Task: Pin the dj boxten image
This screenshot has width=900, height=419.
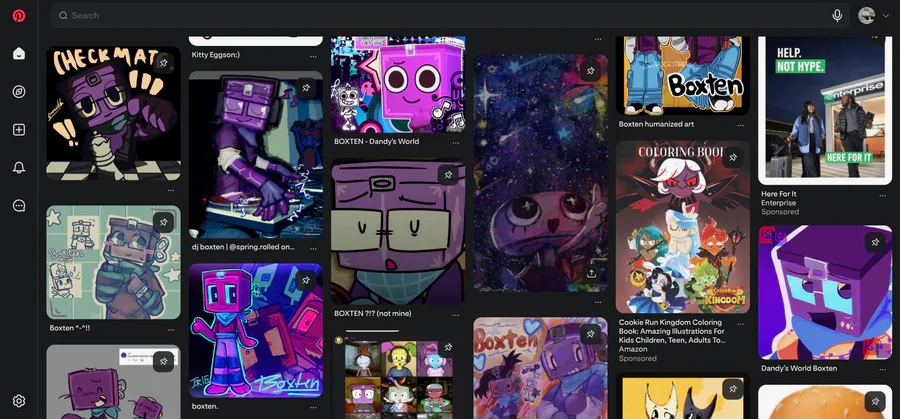Action: pos(306,88)
